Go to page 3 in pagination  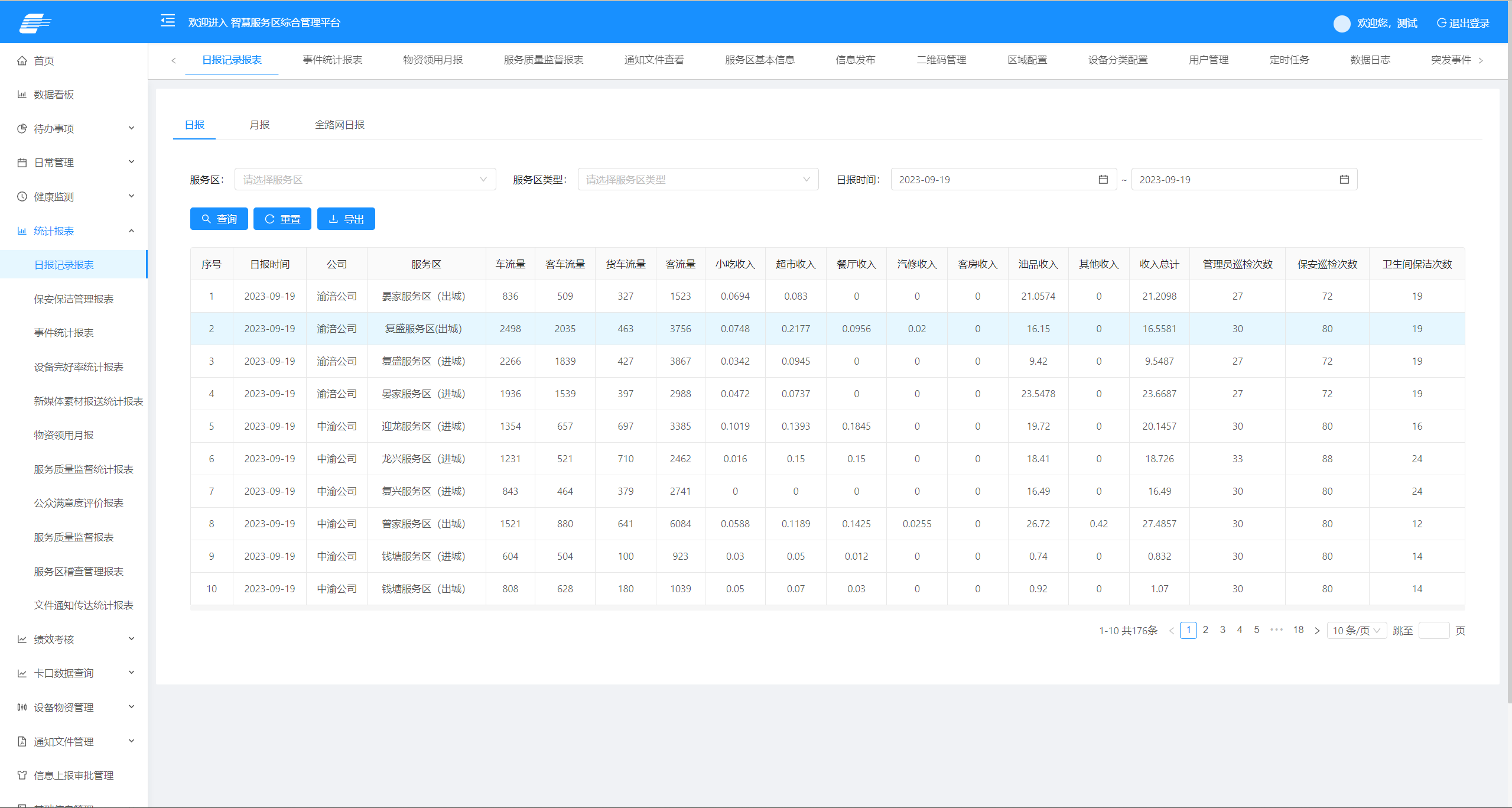1222,630
